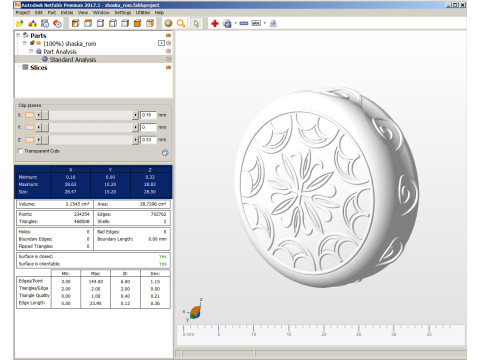Click the X clip plane value field
The height and width of the screenshot is (360, 480).
[x=148, y=115]
